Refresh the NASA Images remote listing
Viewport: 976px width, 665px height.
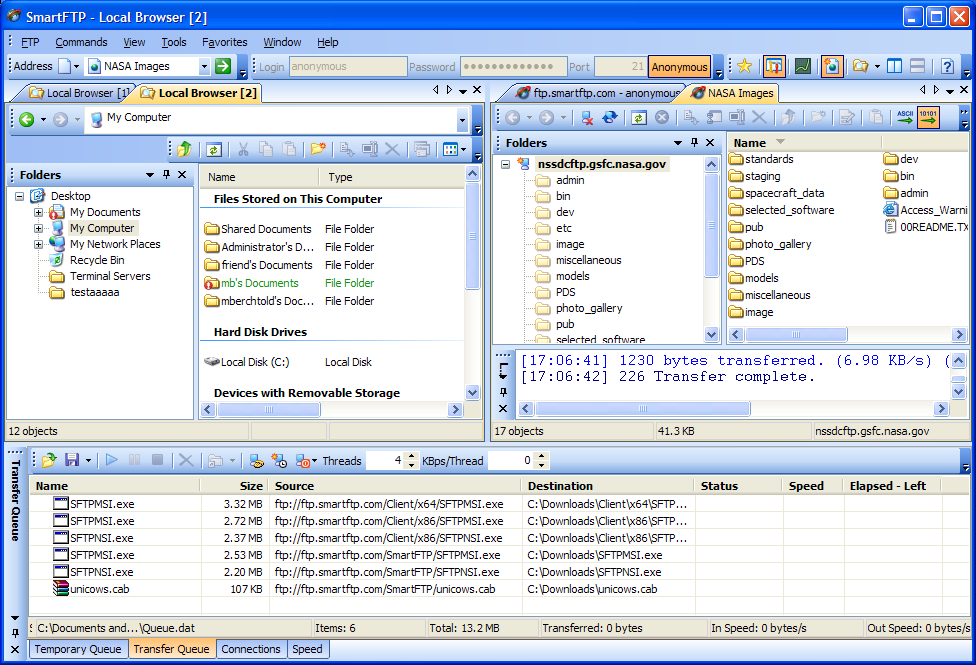click(638, 118)
